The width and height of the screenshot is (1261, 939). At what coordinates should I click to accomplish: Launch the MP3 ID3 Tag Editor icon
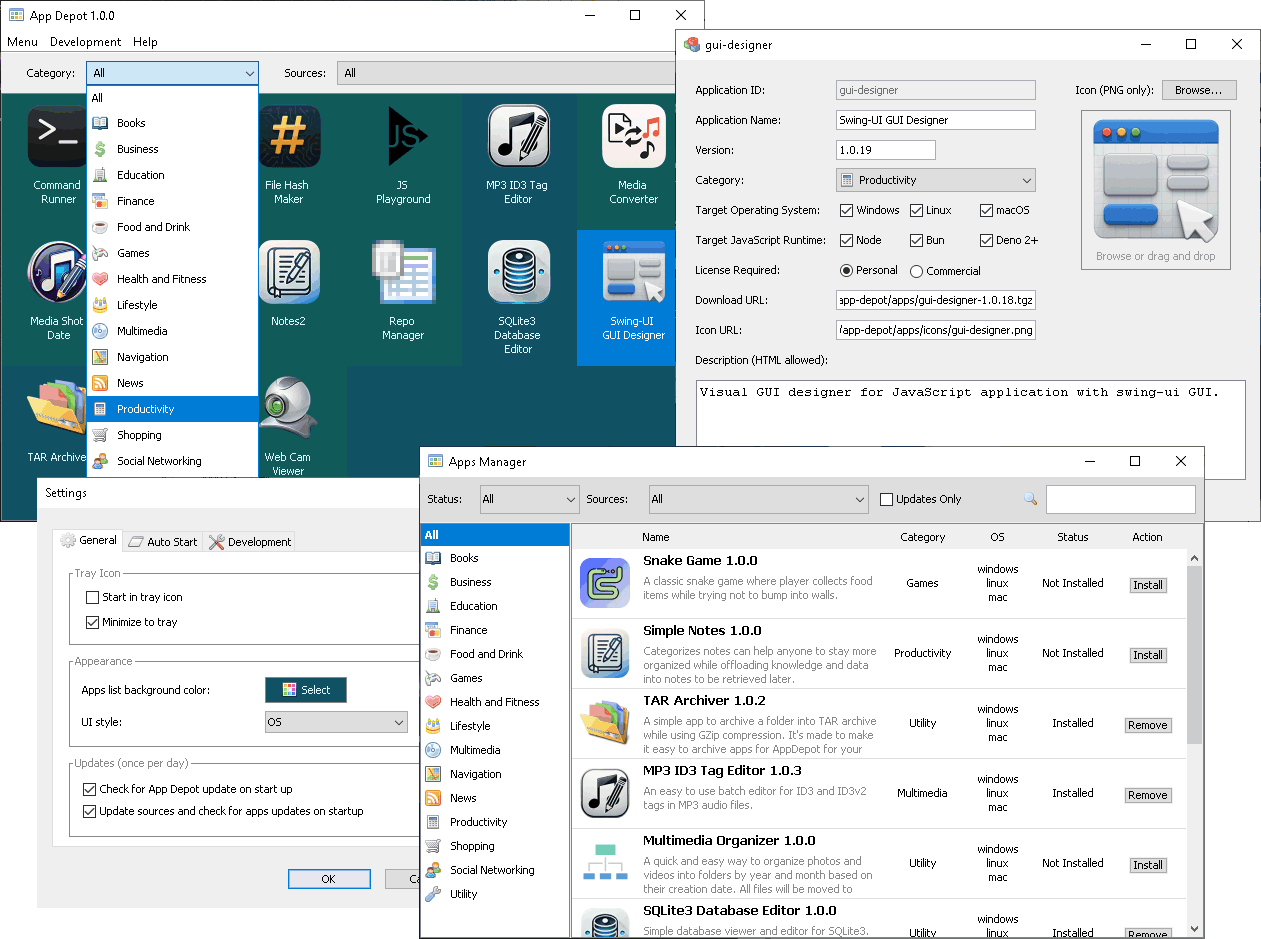coord(518,137)
